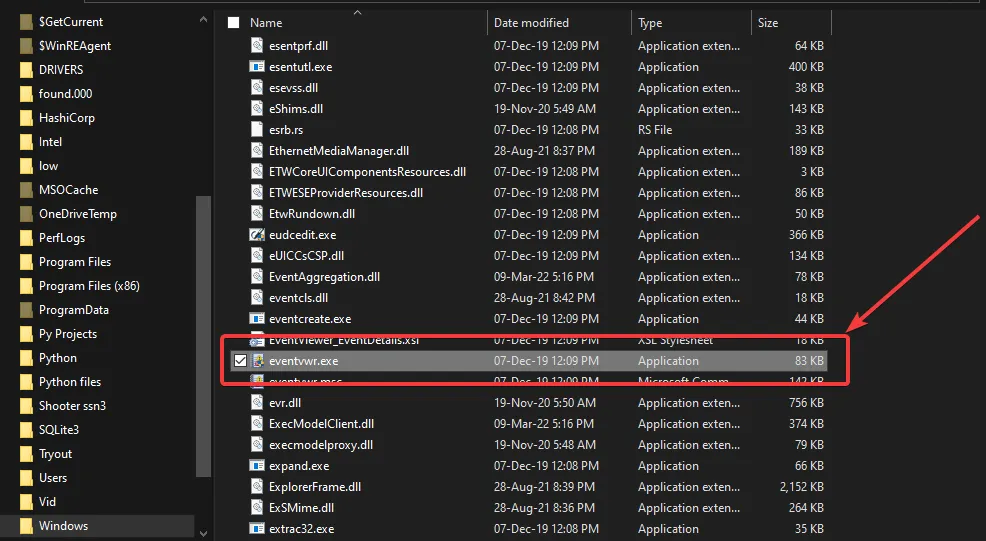Click the expand.exe application icon
Screen dimensions: 986x541
point(257,466)
